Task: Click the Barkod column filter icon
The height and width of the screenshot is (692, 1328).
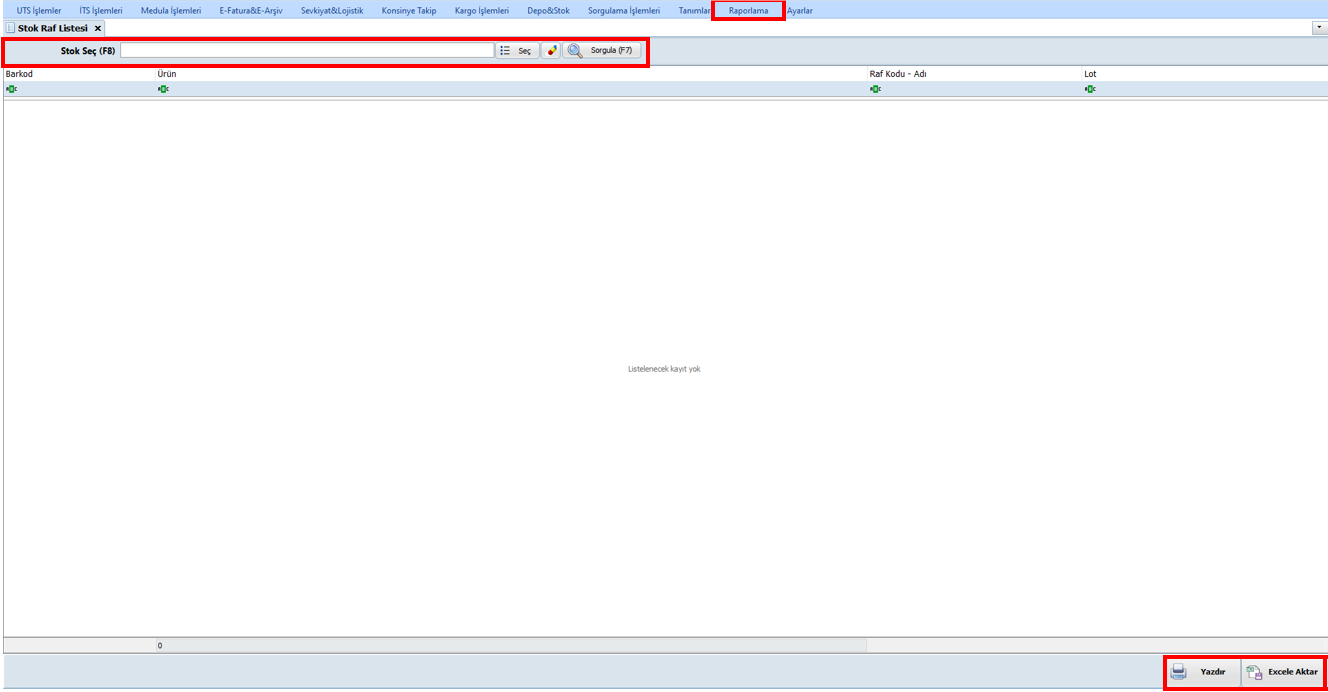Action: (x=11, y=89)
